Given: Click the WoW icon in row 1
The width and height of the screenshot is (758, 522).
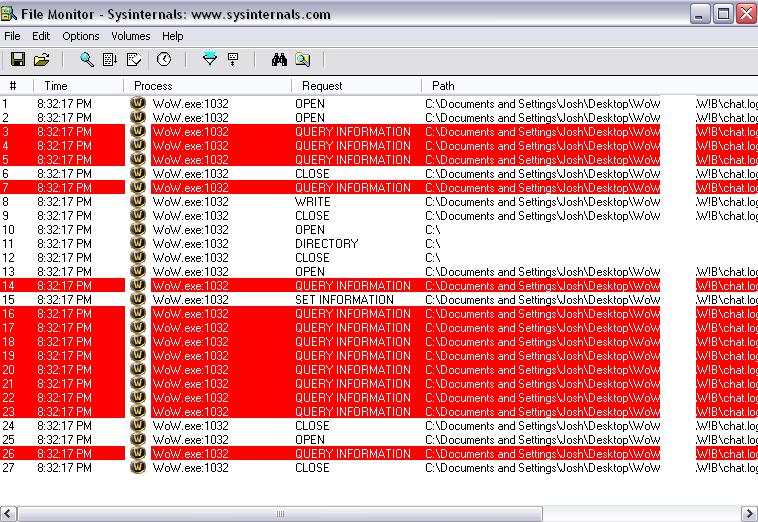Looking at the screenshot, I should [138, 103].
